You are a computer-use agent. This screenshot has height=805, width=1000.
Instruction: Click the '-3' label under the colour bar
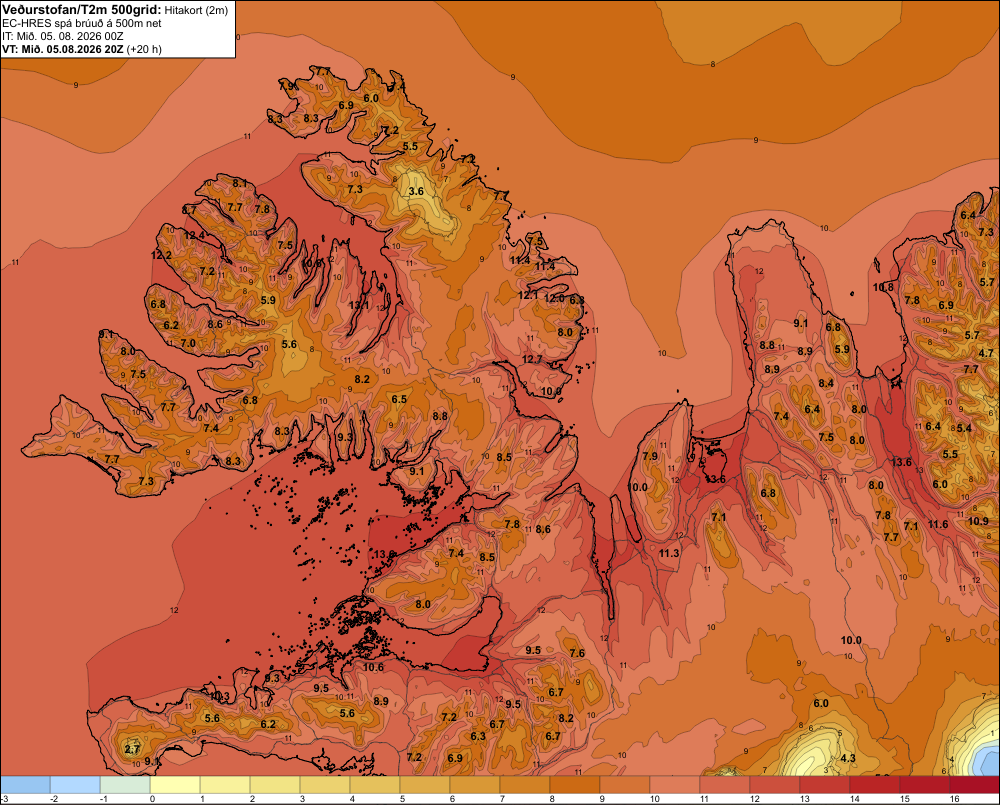(4, 799)
